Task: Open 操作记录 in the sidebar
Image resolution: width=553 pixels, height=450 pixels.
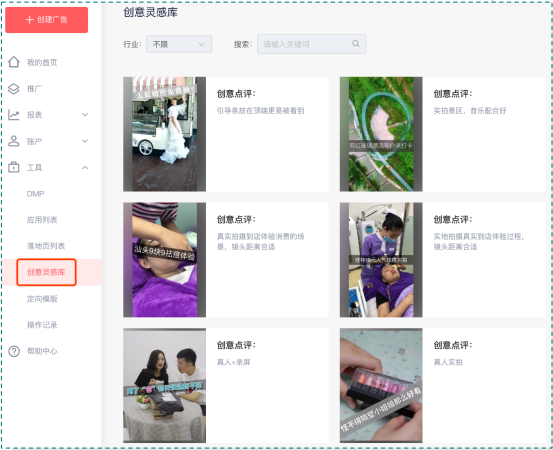Action: click(x=42, y=325)
